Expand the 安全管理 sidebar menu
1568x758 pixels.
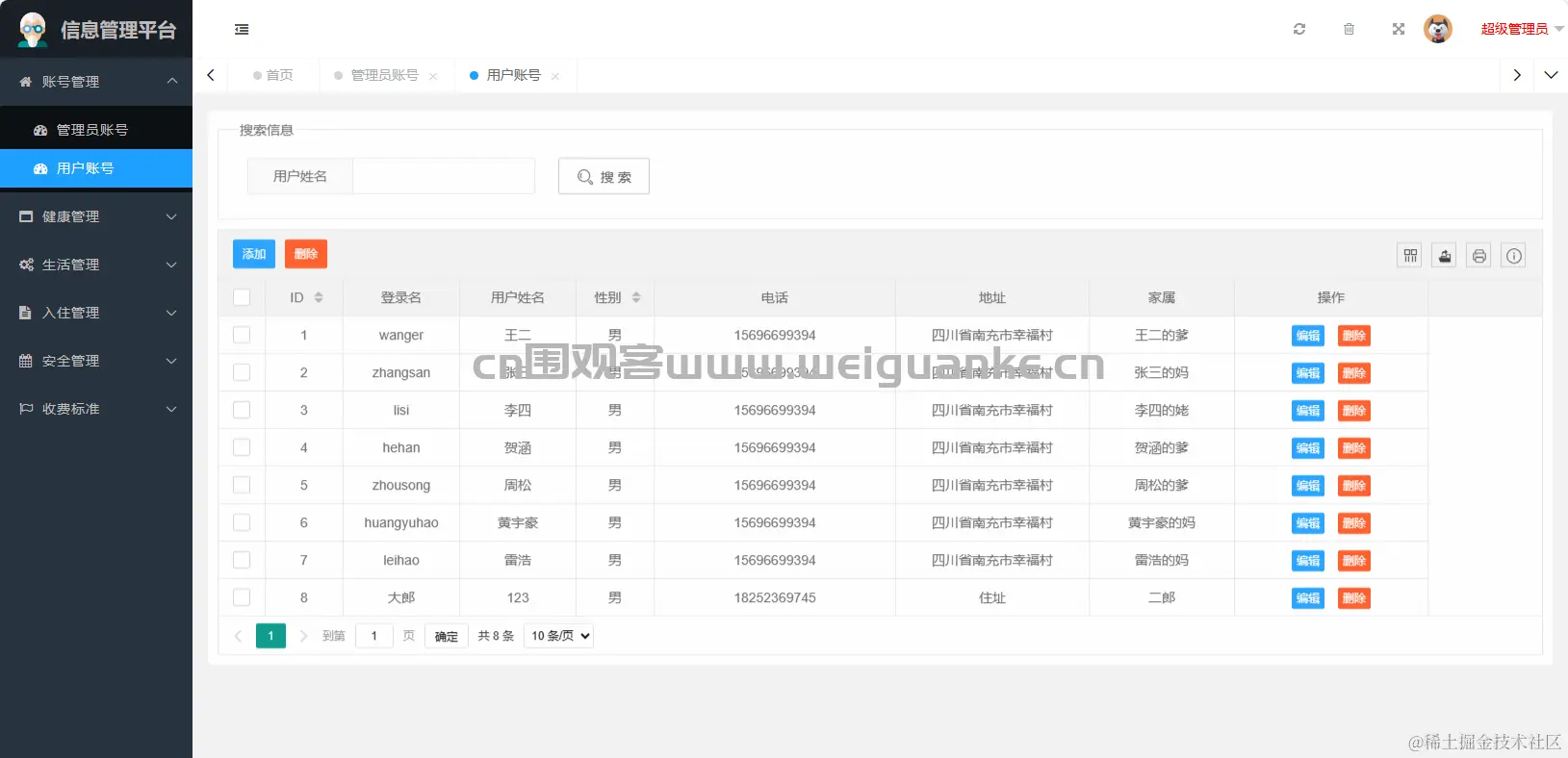tap(96, 361)
